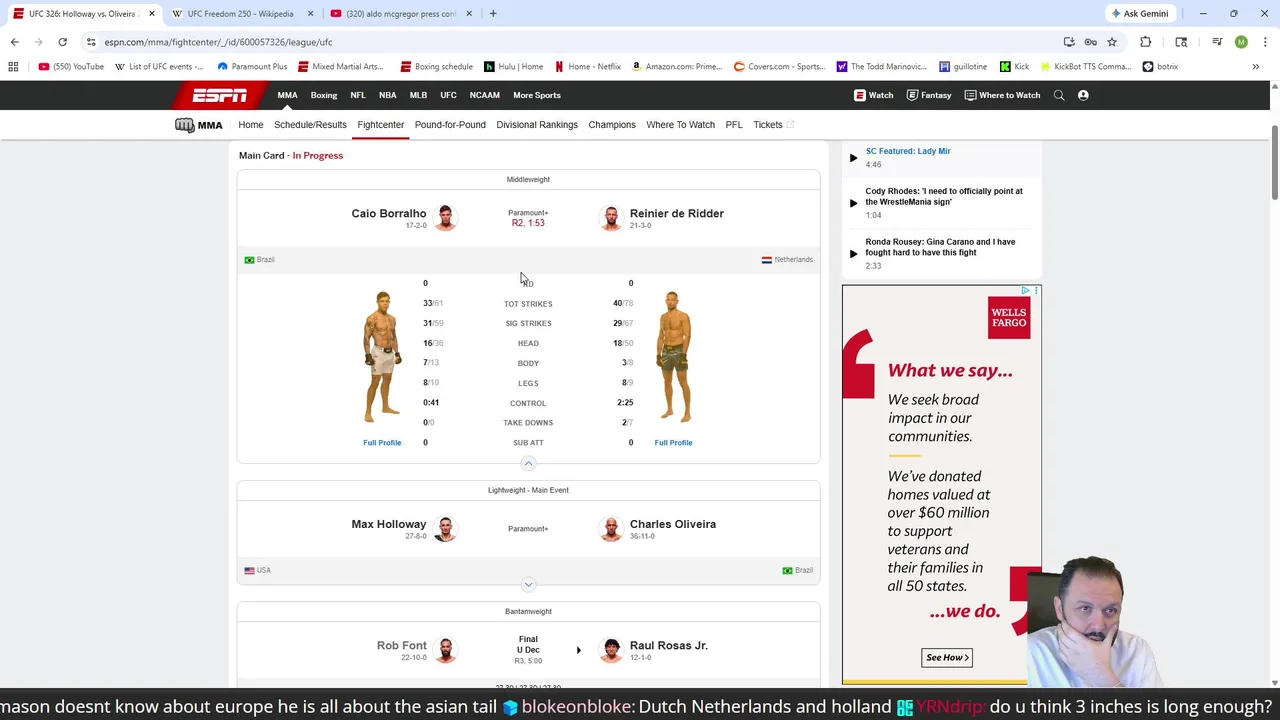The height and width of the screenshot is (720, 1280).
Task: Bookmark this page with star icon
Action: tap(1111, 42)
